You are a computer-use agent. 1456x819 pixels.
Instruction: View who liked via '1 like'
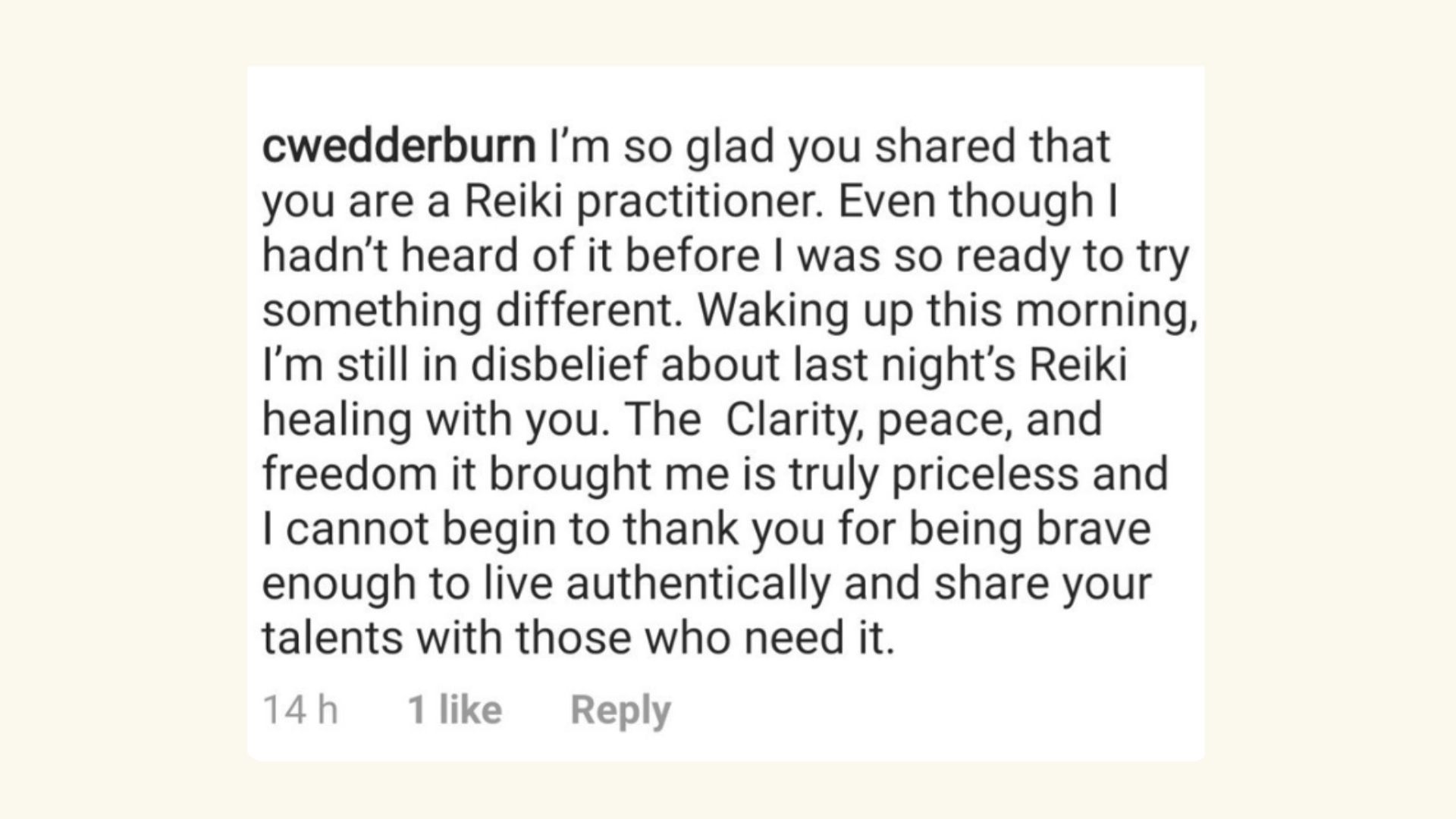click(455, 711)
